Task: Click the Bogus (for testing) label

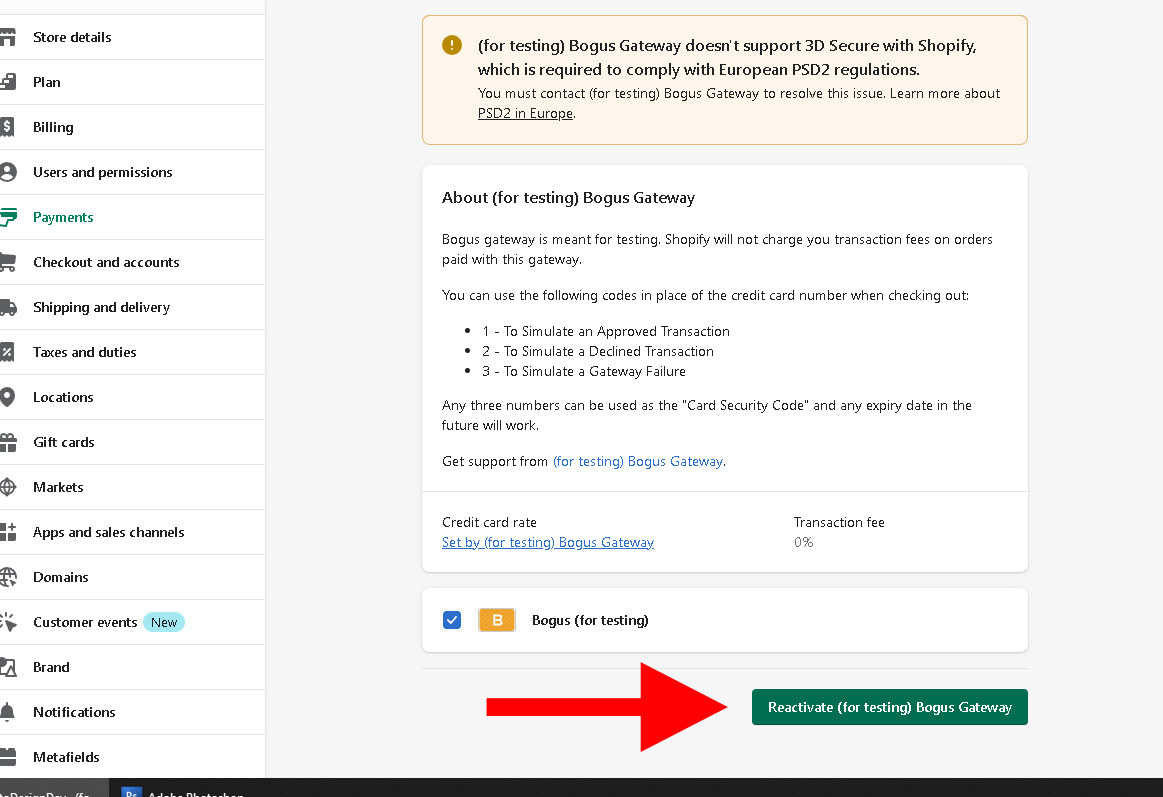Action: pos(590,620)
